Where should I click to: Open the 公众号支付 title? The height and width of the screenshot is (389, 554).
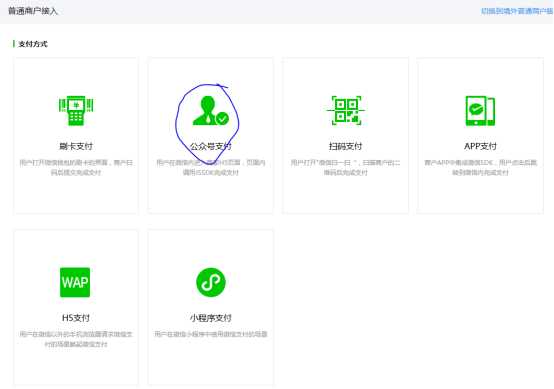pos(211,146)
